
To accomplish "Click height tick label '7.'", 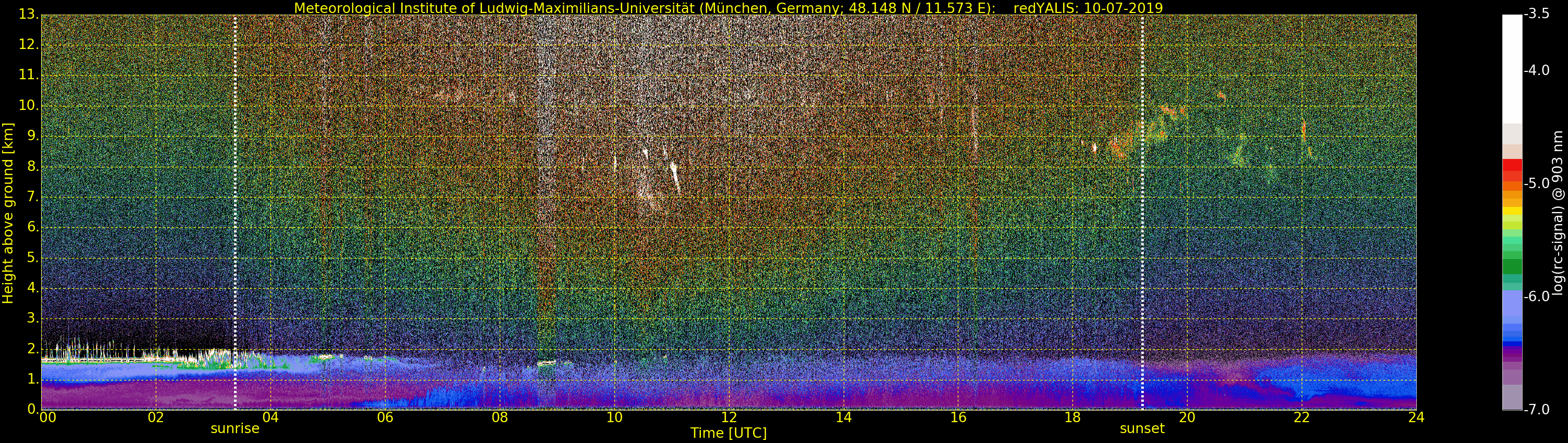I will (32, 196).
